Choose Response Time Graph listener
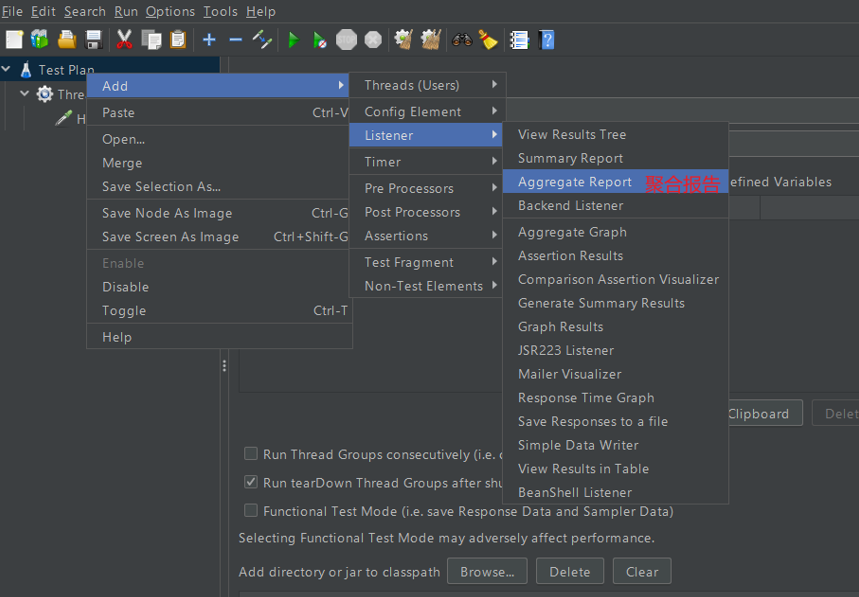 tap(615, 397)
